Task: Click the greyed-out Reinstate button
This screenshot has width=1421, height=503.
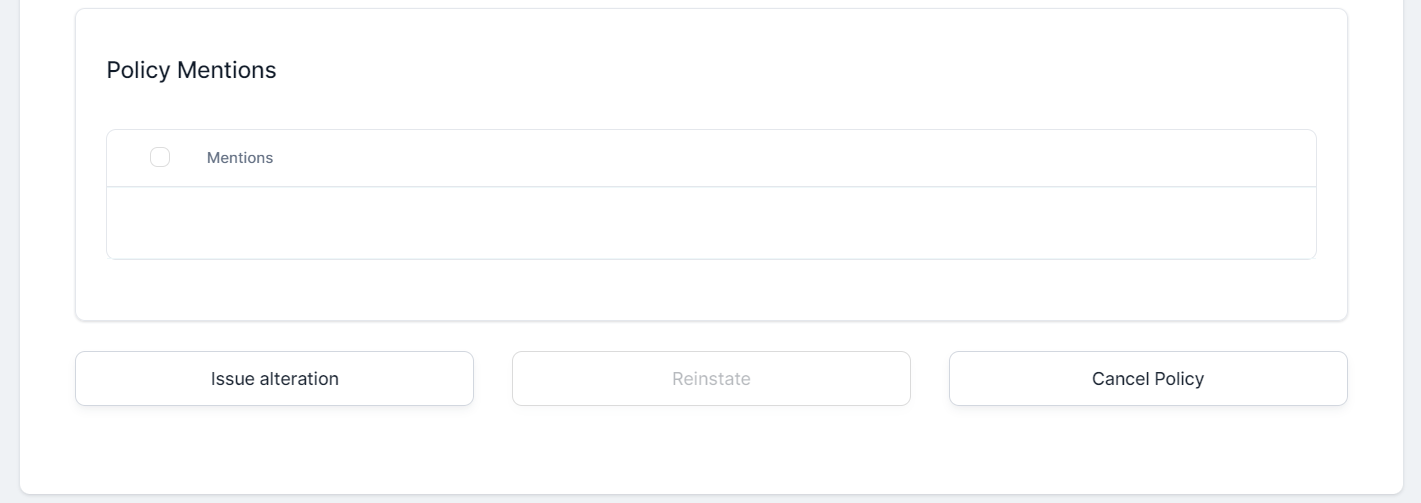Action: [x=711, y=379]
